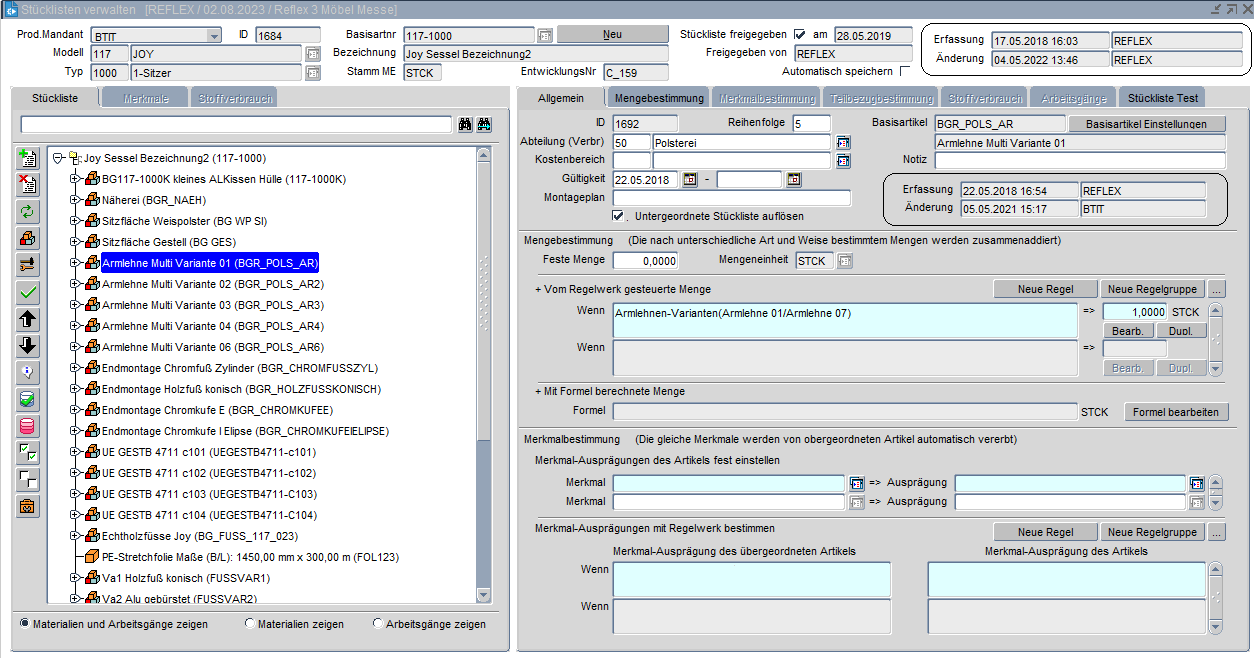The image size is (1254, 658).
Task: Enable the 'Automatisch speichern' checkbox
Action: (905, 72)
